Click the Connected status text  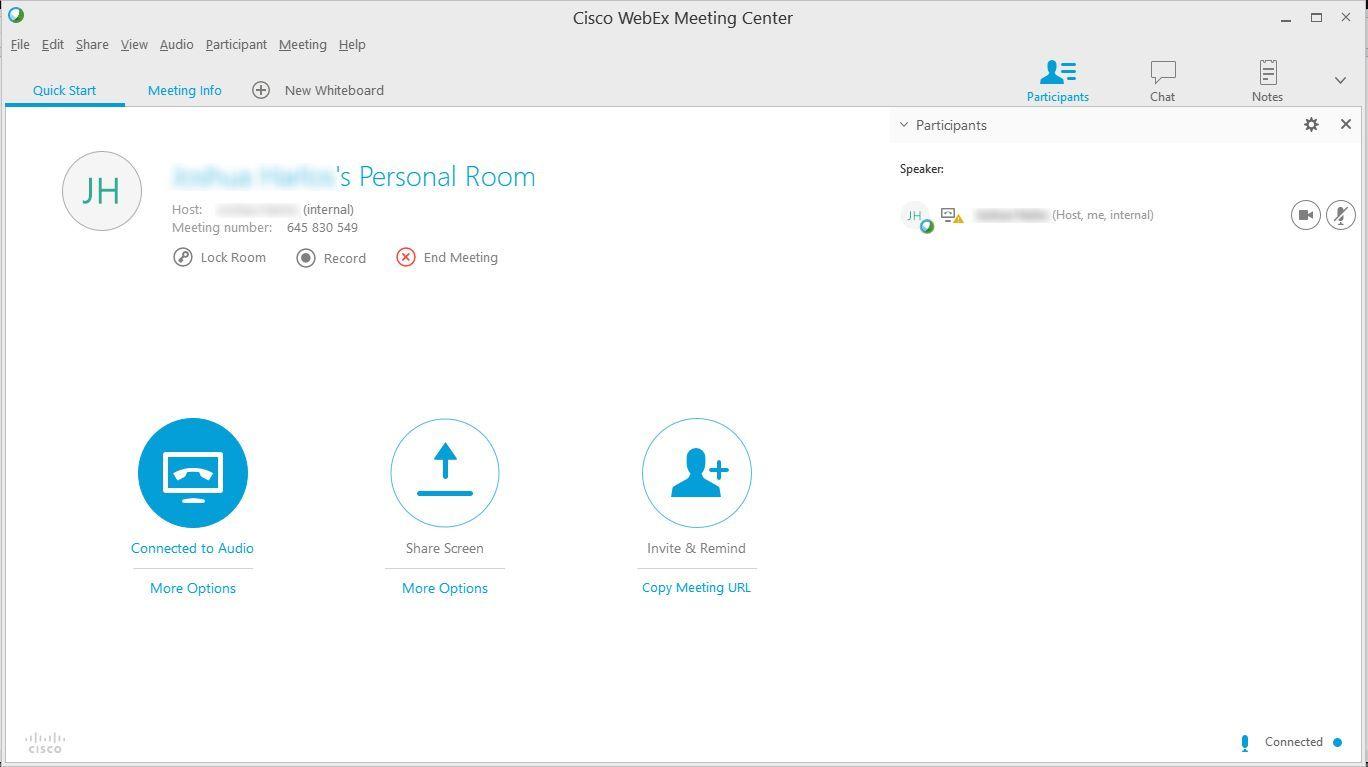(x=1294, y=742)
